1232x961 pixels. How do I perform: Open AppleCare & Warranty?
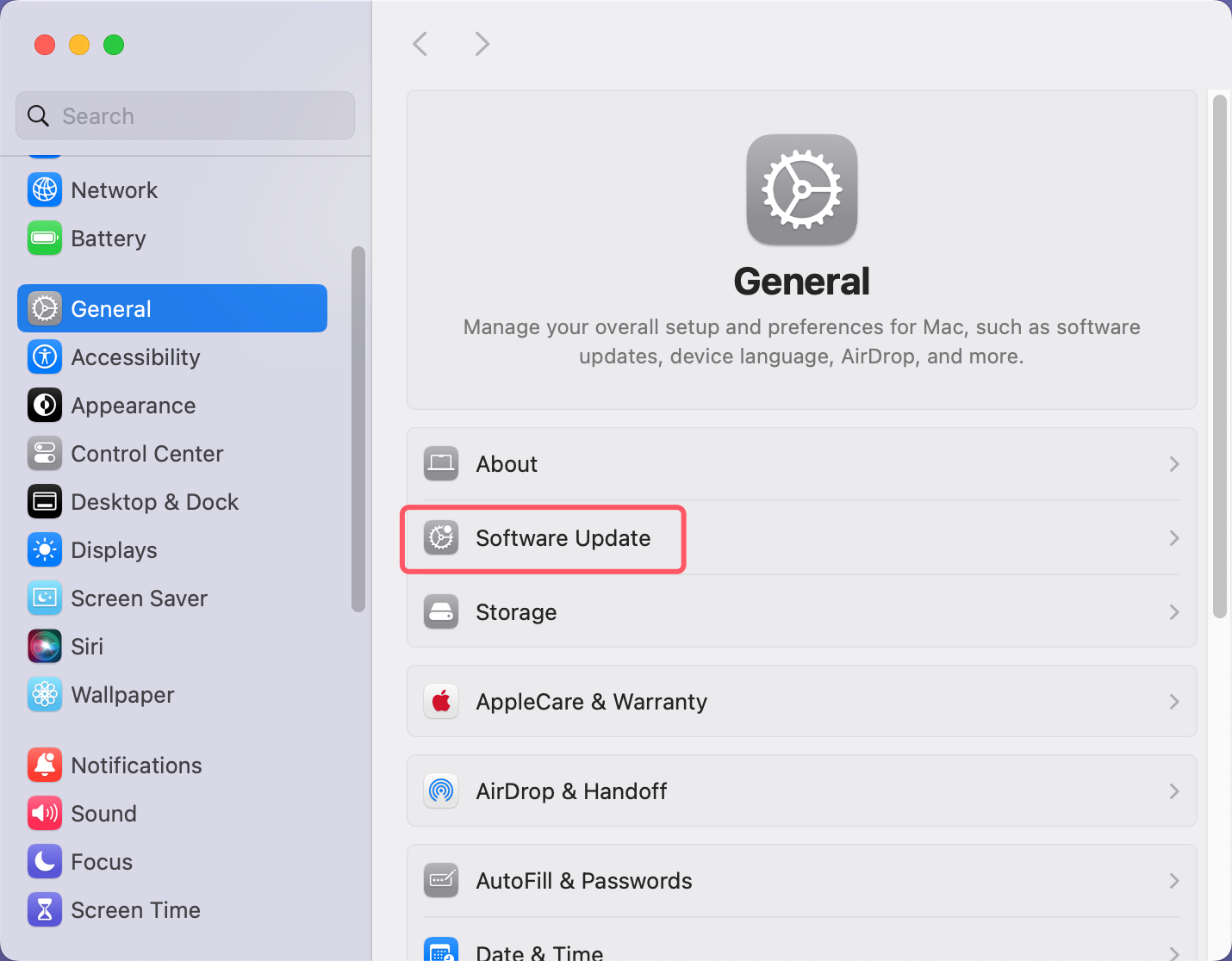click(591, 701)
